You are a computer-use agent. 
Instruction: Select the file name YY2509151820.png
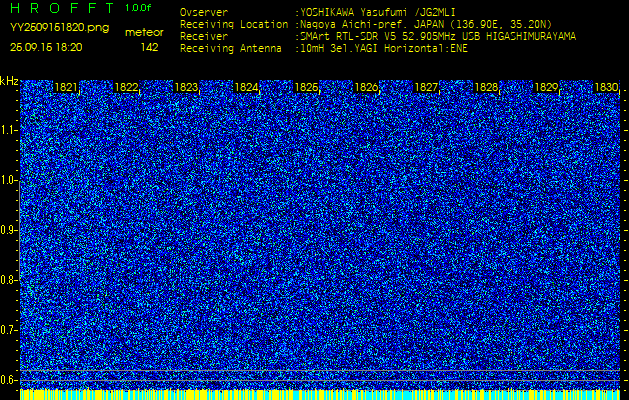[59, 27]
